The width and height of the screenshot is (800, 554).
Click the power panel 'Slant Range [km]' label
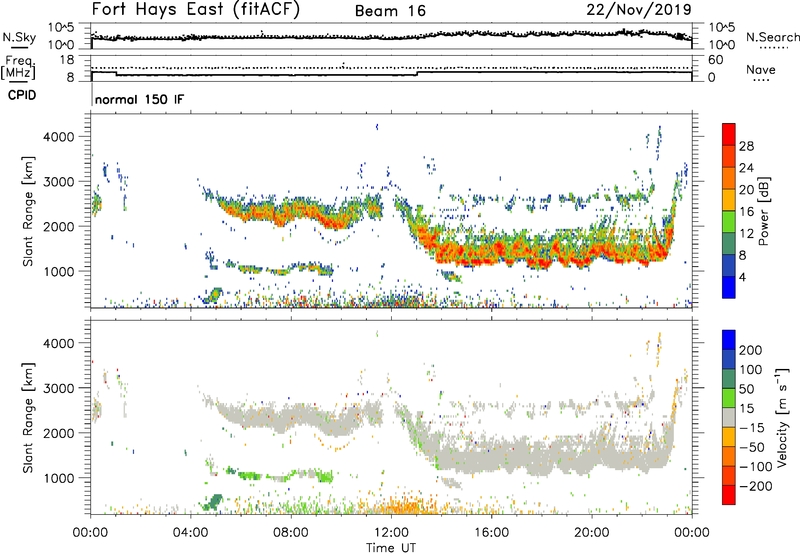click(28, 211)
